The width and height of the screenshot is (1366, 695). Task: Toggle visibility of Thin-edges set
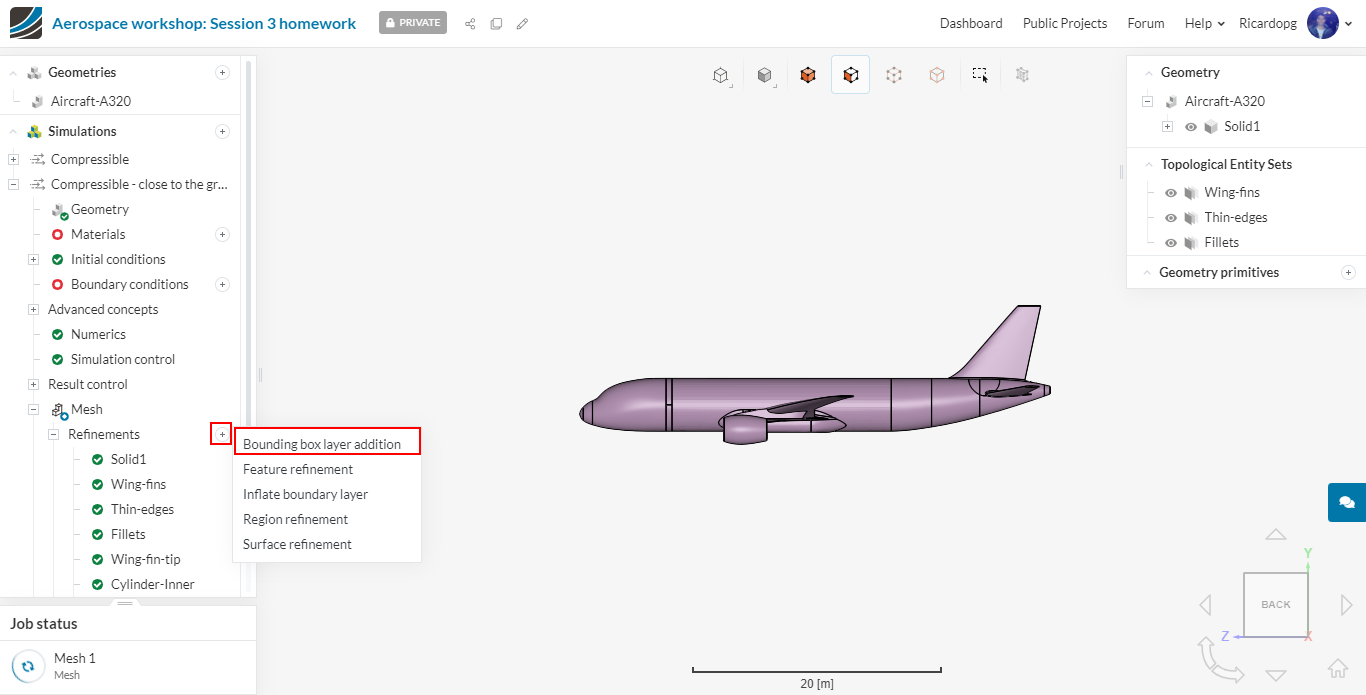pyautogui.click(x=1171, y=218)
